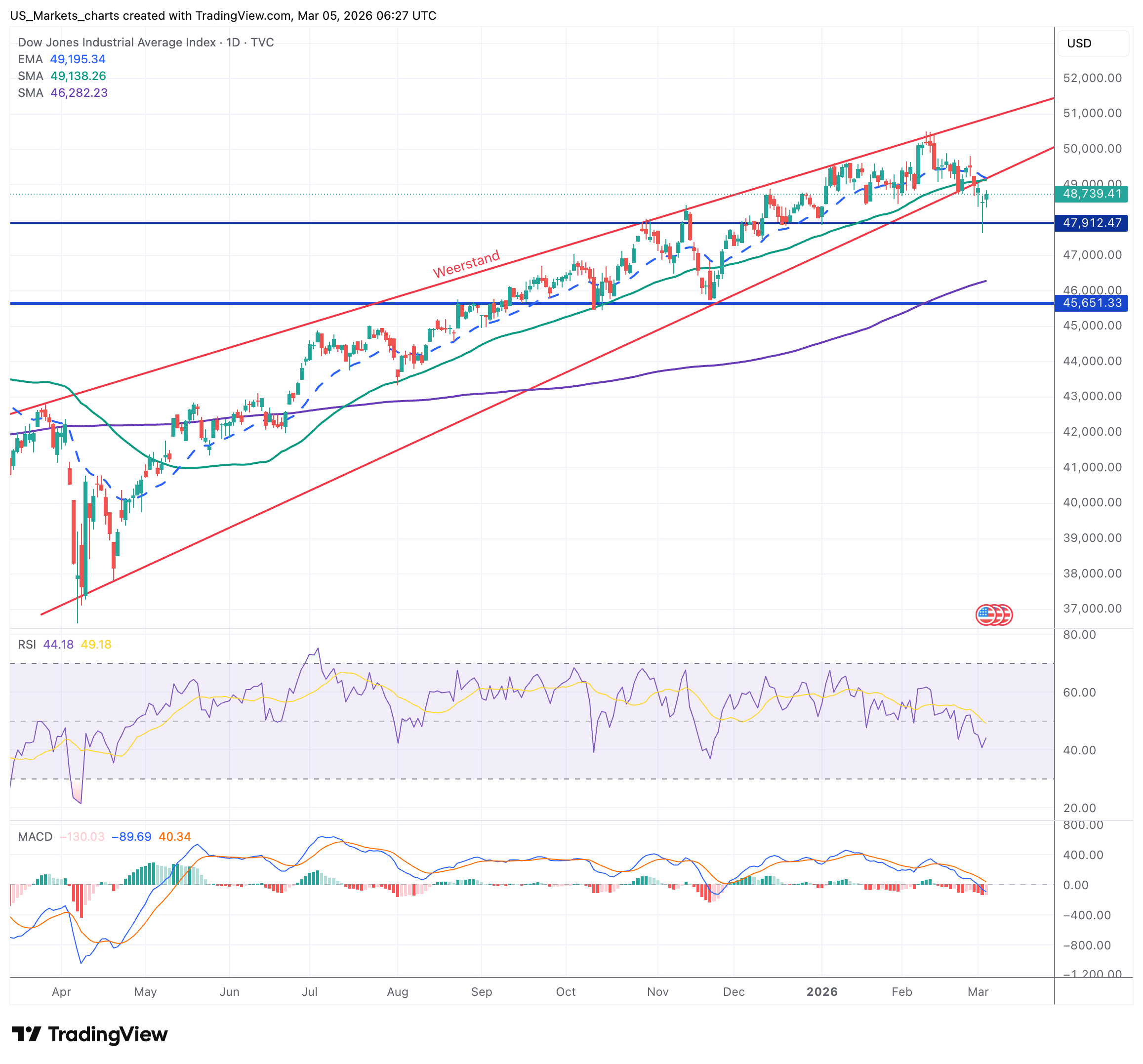Select the green SMA 49,138.26 legend entry

[62, 76]
